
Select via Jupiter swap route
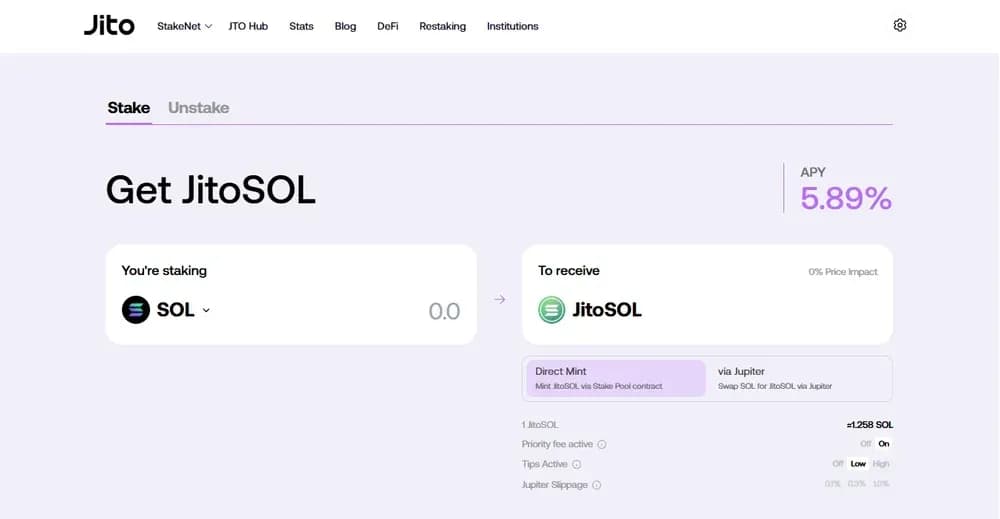point(798,378)
